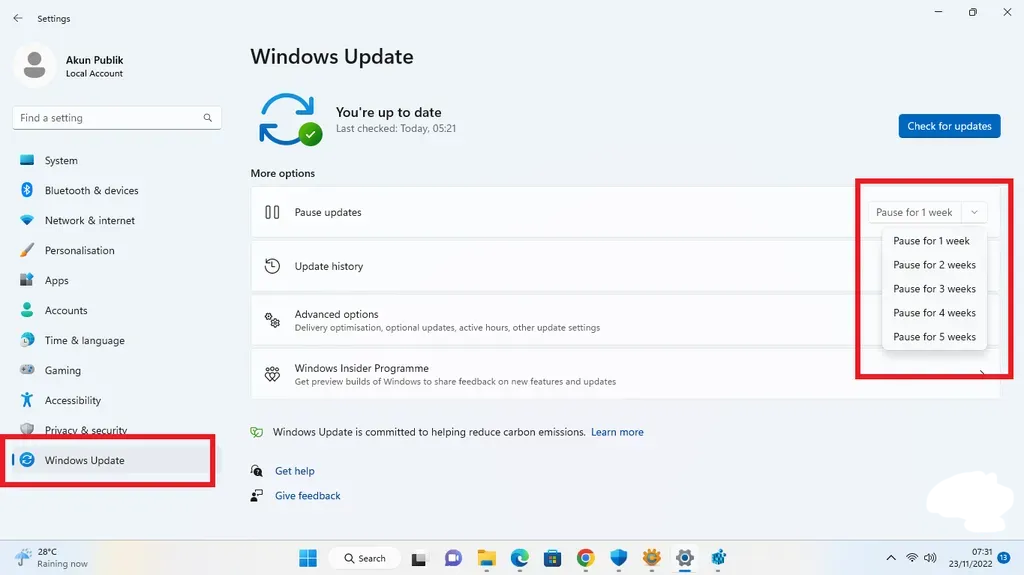Click the Pause updates pause icon

click(272, 212)
